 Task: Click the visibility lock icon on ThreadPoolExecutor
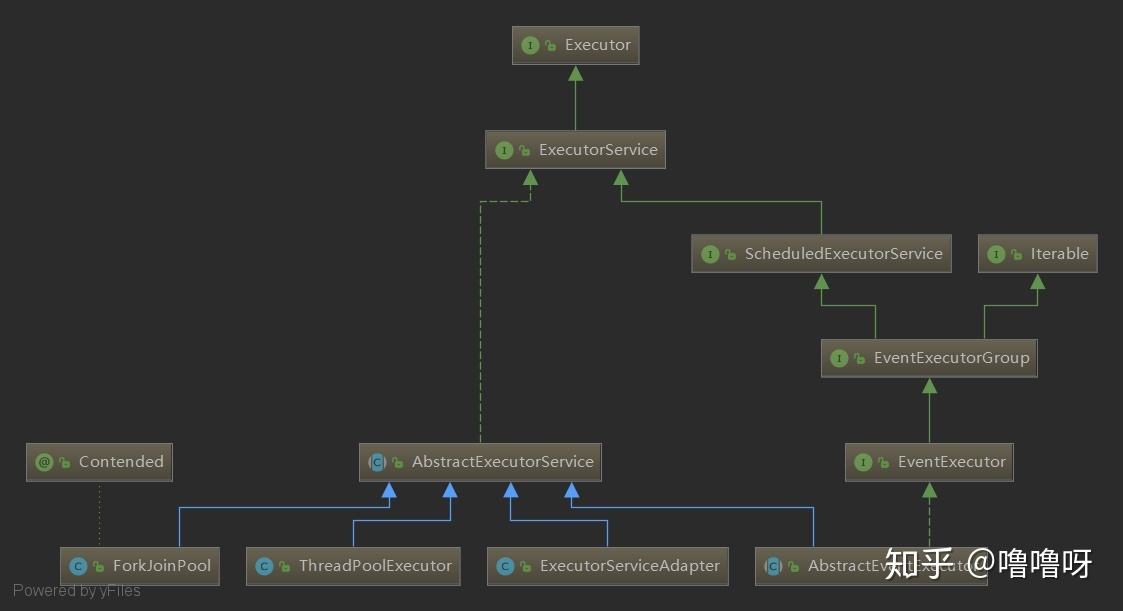click(x=285, y=566)
